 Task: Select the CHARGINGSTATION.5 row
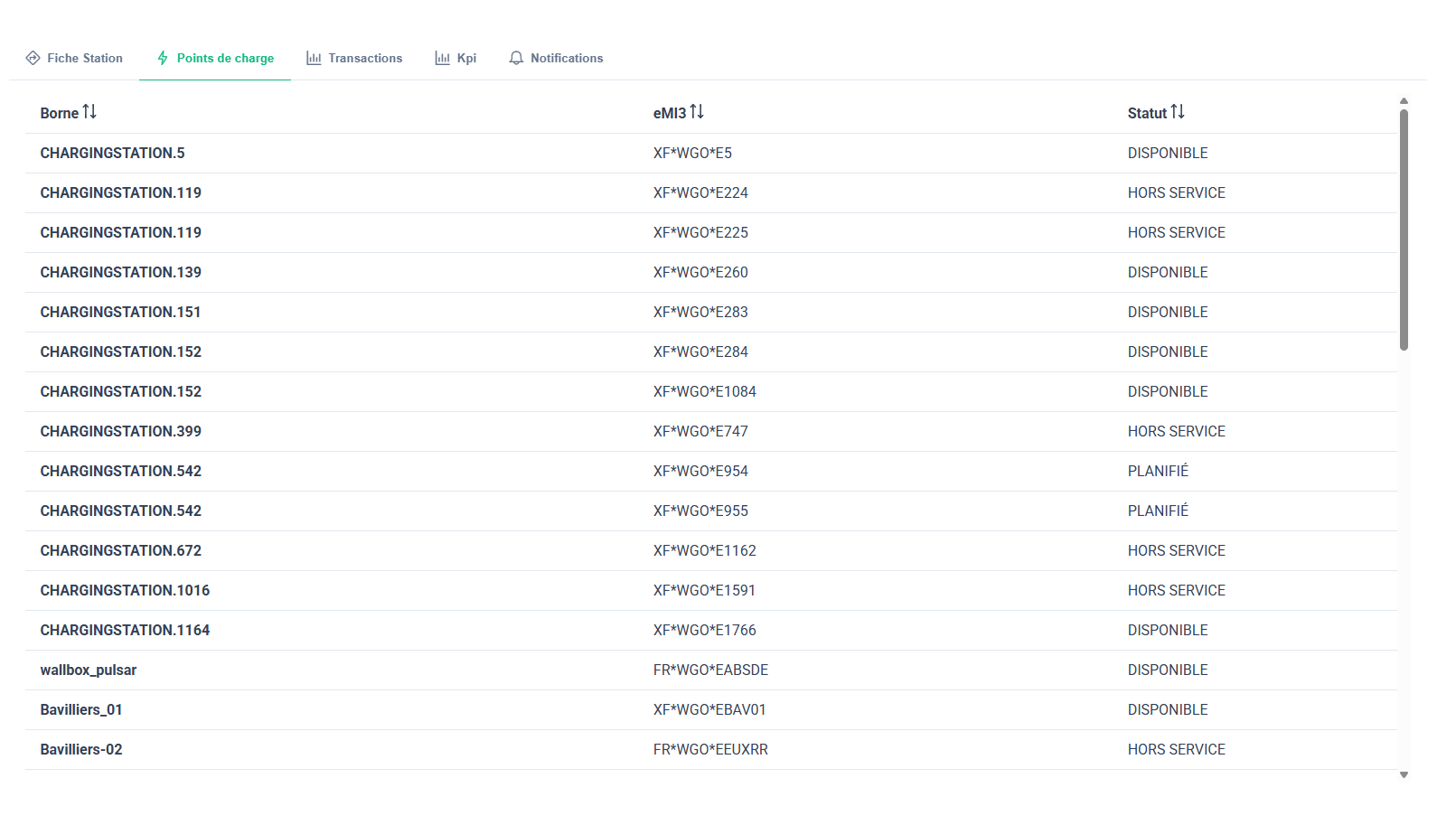click(x=112, y=154)
